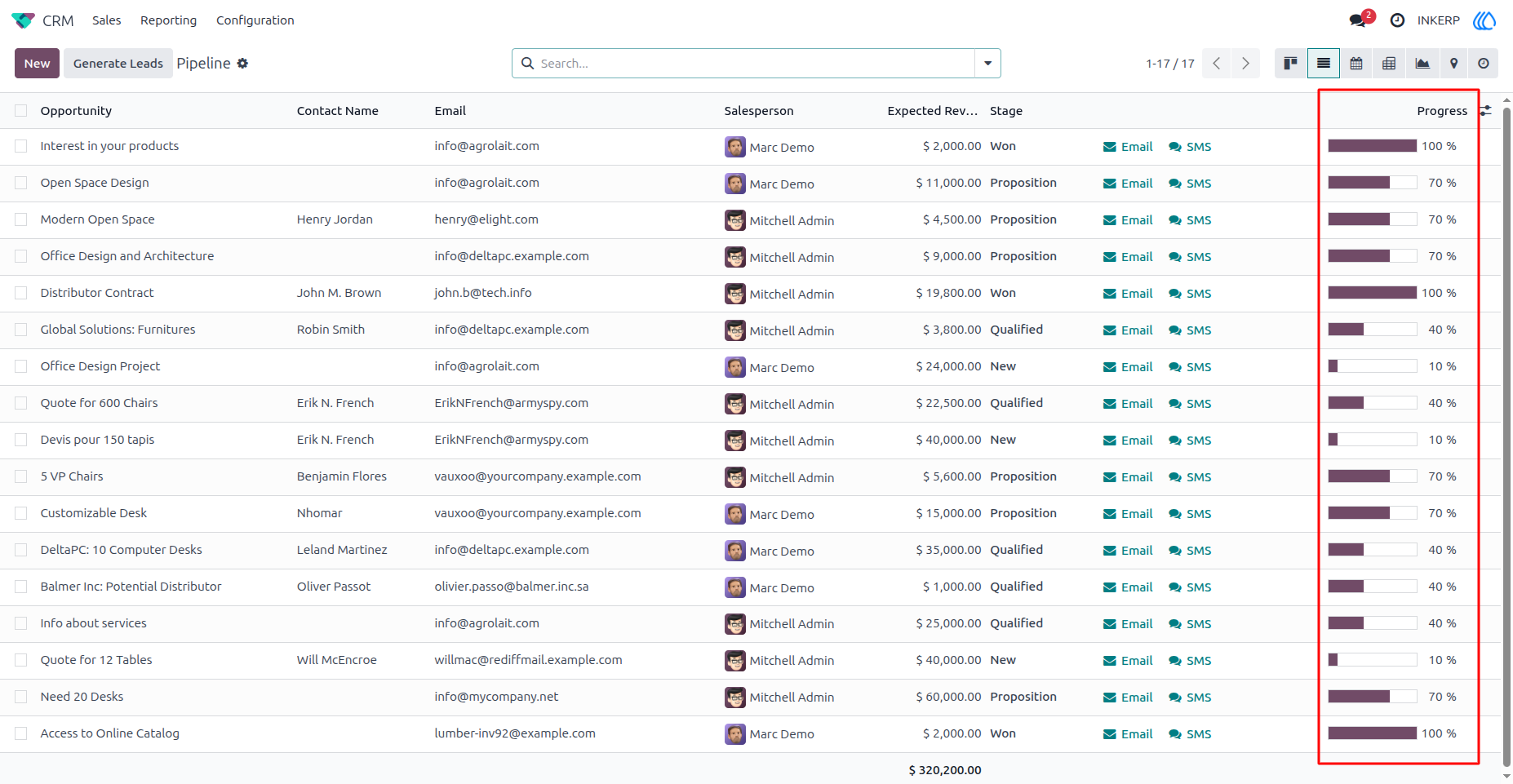1513x784 pixels.
Task: Open the Reporting menu
Action: [x=168, y=20]
